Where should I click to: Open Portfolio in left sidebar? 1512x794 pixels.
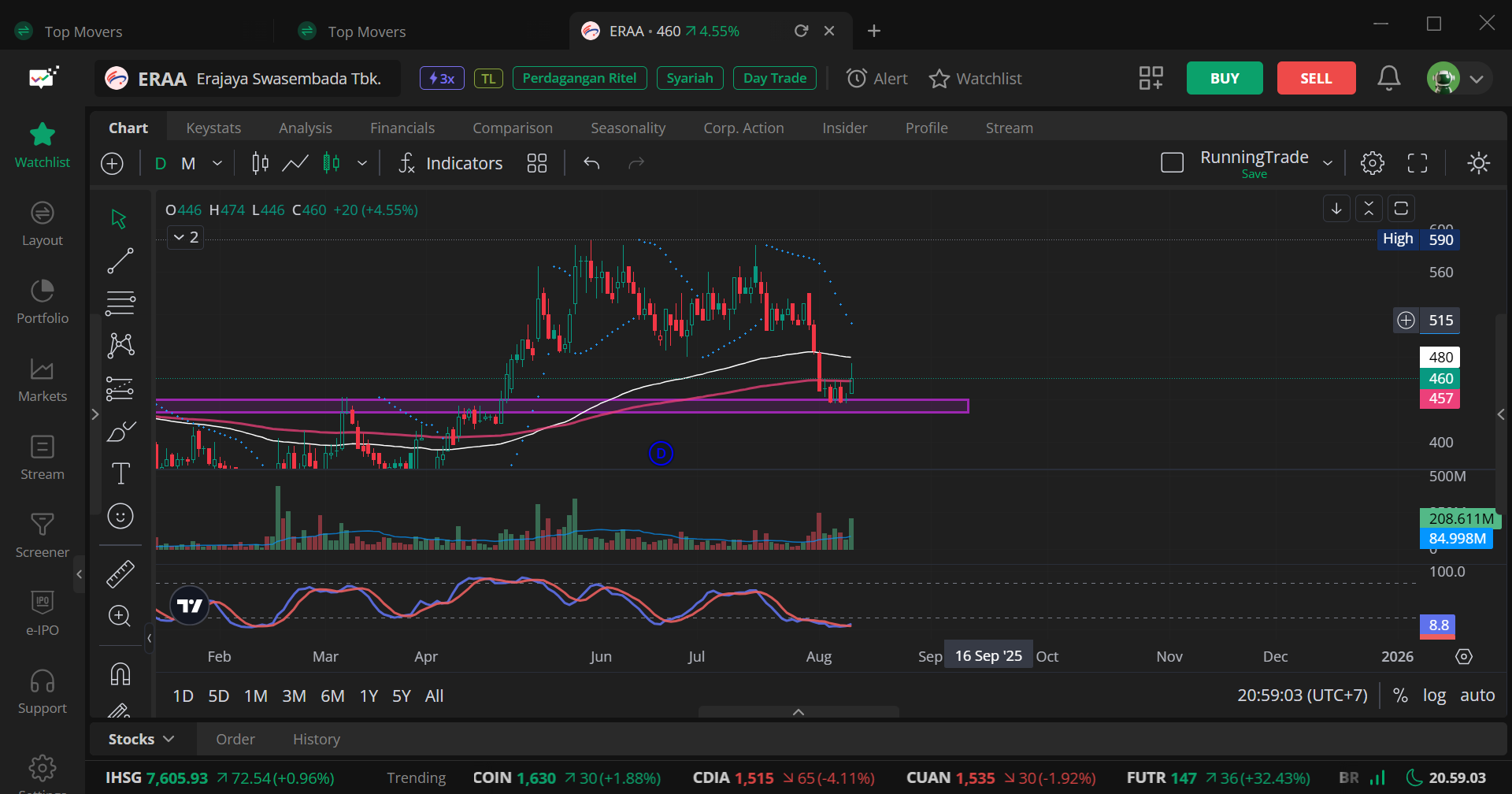(43, 302)
